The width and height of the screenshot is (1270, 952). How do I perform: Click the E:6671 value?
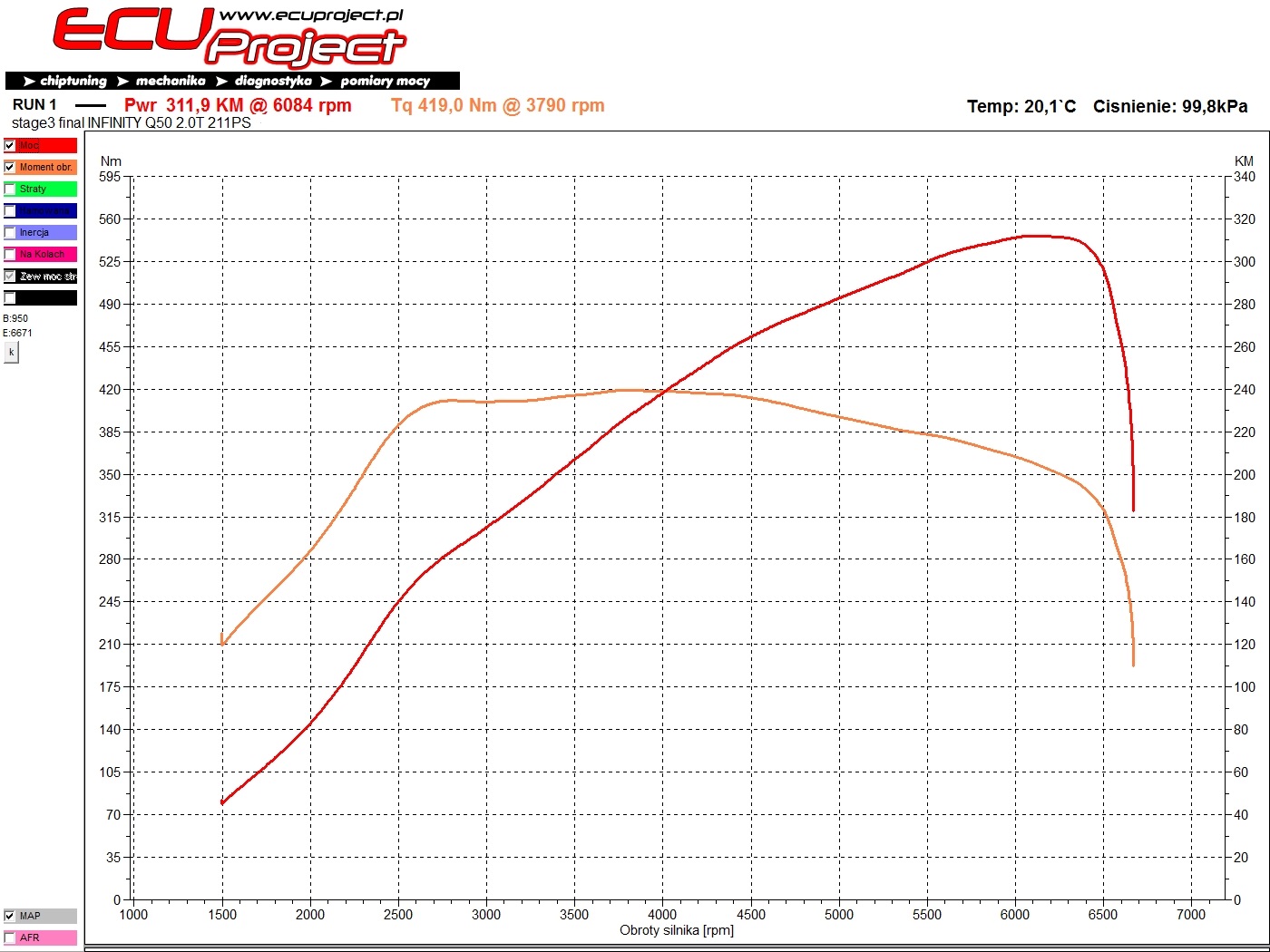pyautogui.click(x=17, y=333)
